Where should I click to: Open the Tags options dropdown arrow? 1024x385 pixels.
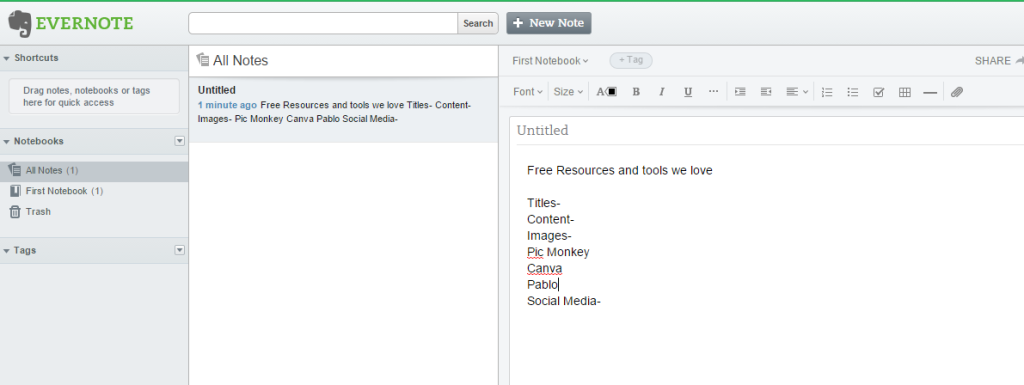[180, 250]
